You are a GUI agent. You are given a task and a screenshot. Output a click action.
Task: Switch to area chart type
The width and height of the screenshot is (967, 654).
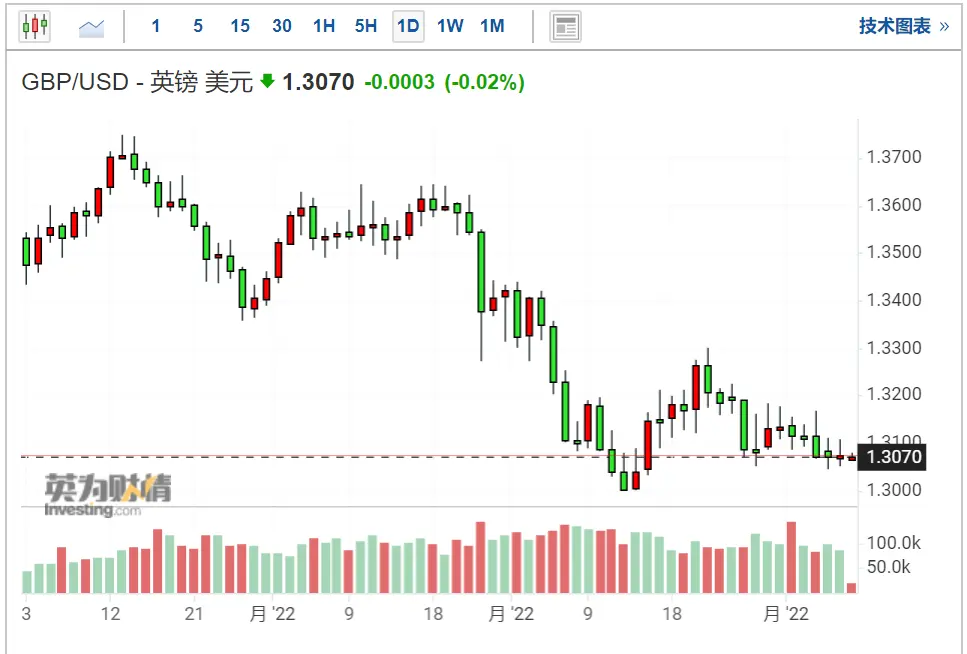pos(92,27)
